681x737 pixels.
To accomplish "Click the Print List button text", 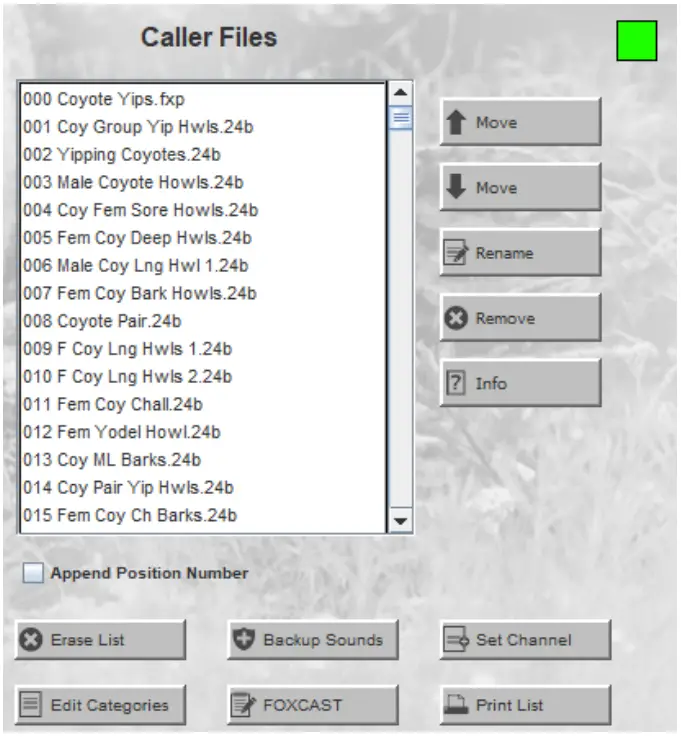I will [509, 705].
